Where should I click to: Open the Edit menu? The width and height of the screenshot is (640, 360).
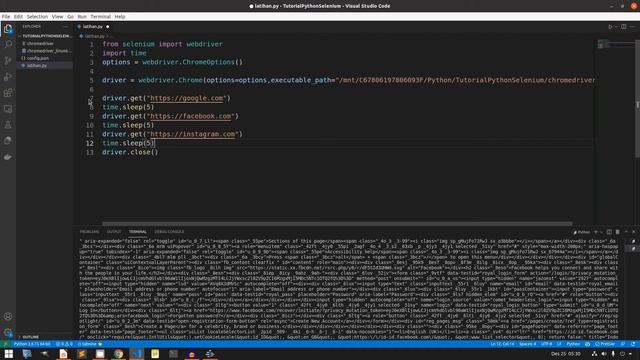pos(18,17)
